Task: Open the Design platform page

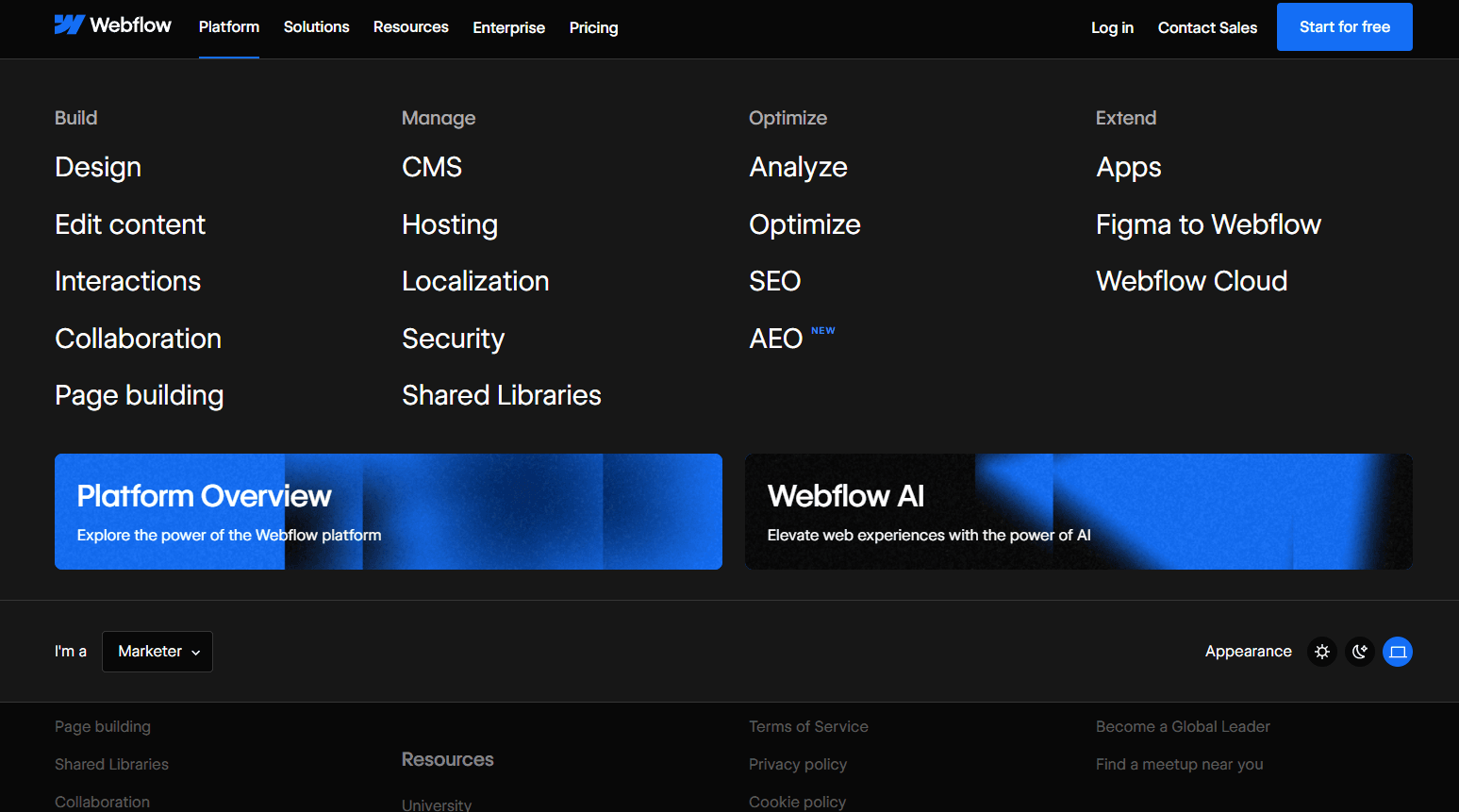Action: [x=98, y=168]
